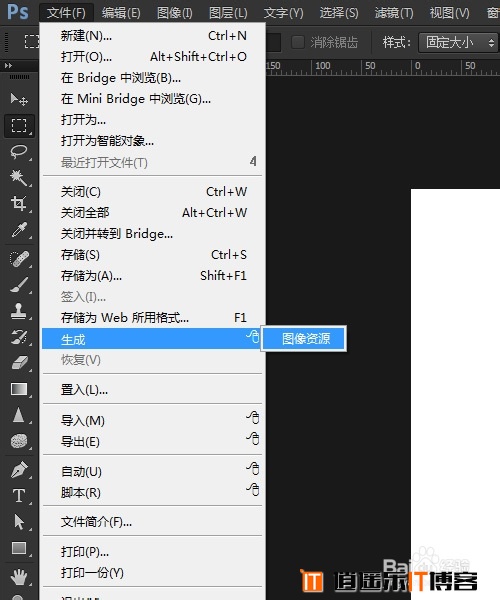The image size is (500, 600).
Task: Select the Crop tool
Action: coord(19,203)
